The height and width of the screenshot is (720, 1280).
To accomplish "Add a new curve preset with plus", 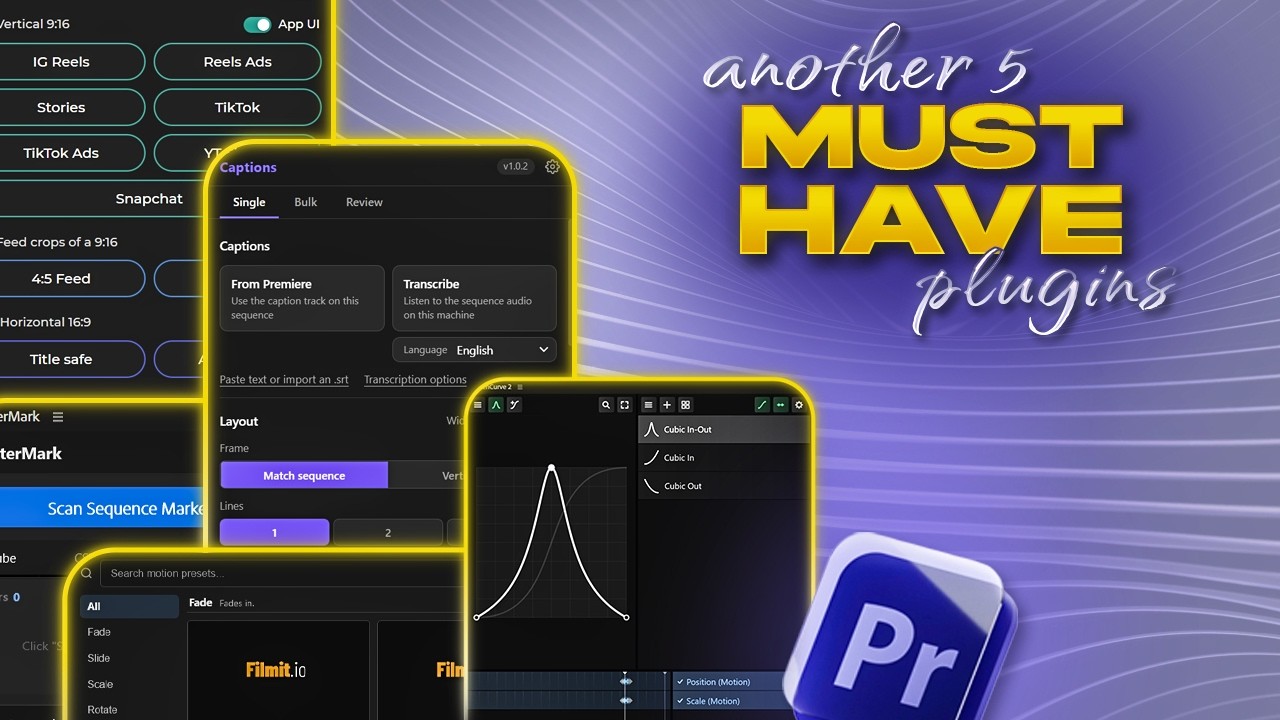I will (x=667, y=405).
